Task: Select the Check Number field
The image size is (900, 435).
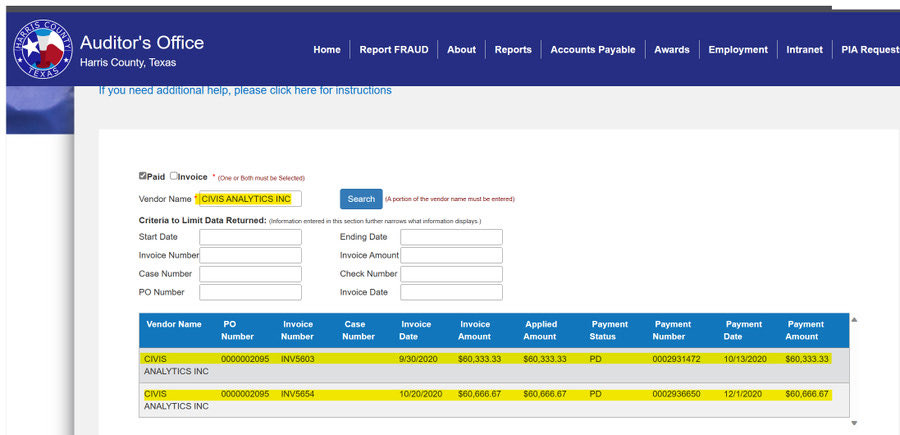Action: [x=451, y=274]
